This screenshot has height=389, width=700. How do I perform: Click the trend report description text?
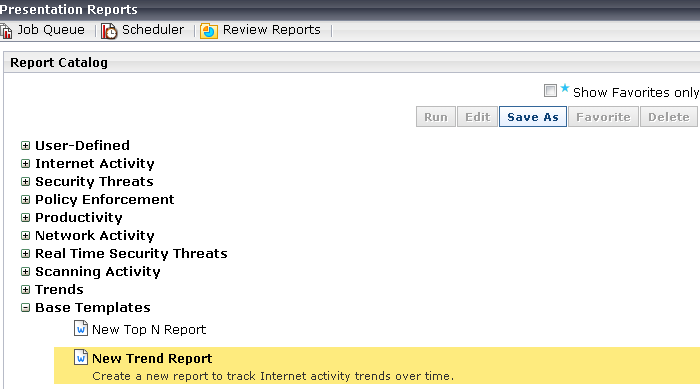click(x=273, y=376)
